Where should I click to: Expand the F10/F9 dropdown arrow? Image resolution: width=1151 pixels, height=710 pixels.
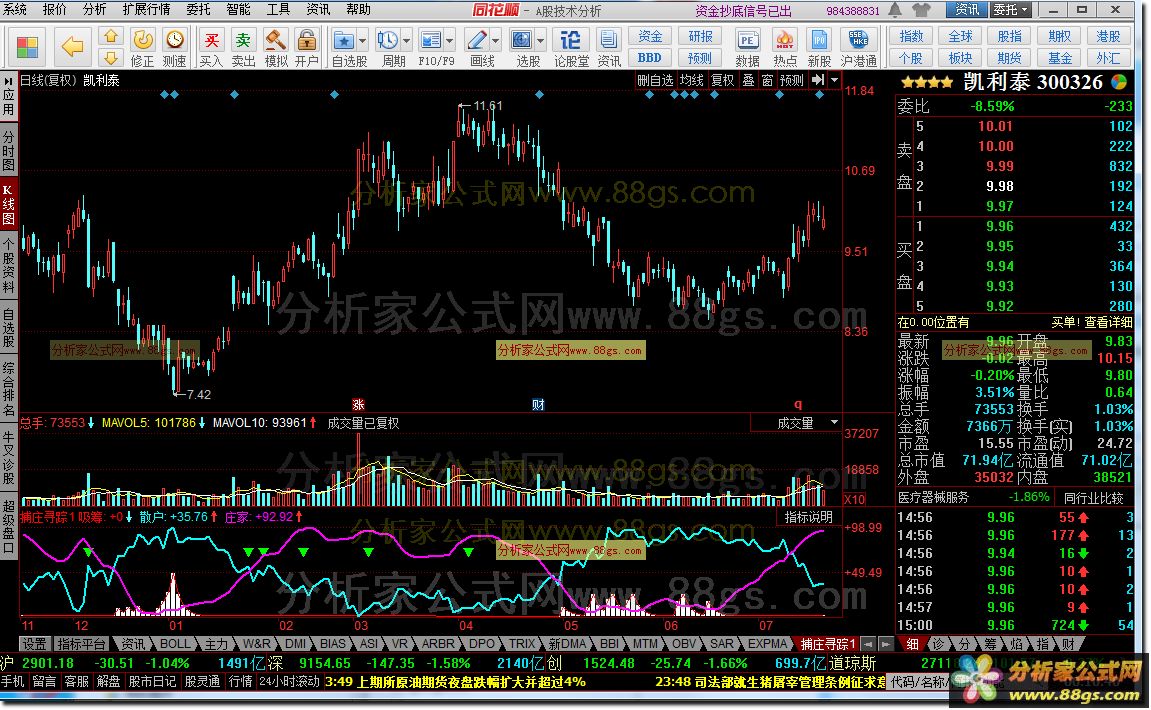coord(450,41)
